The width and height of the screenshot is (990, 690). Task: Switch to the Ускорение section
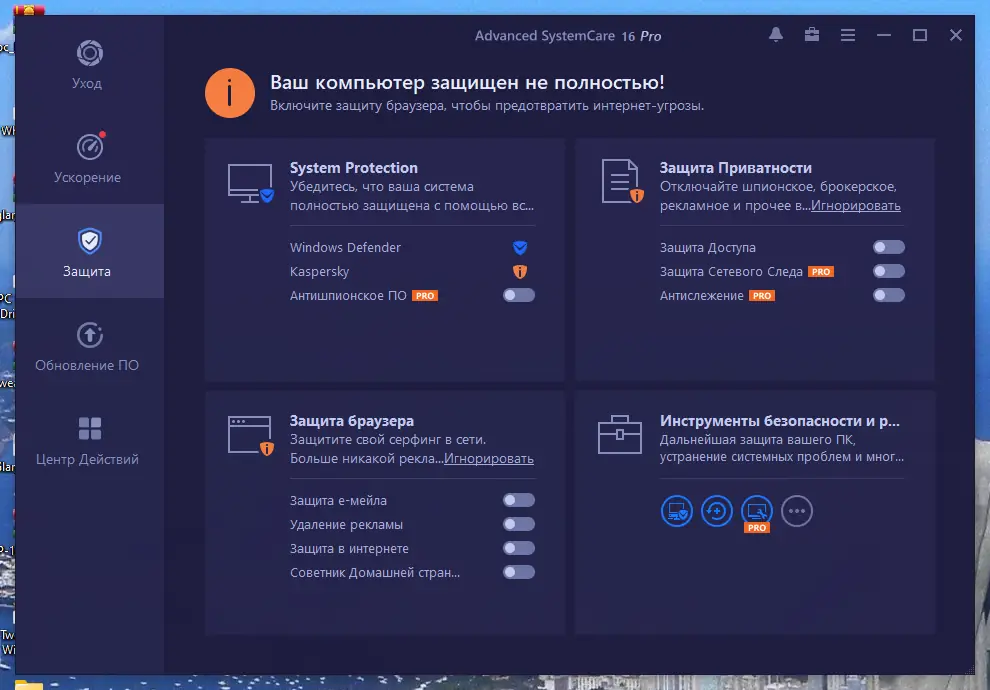pos(89,158)
